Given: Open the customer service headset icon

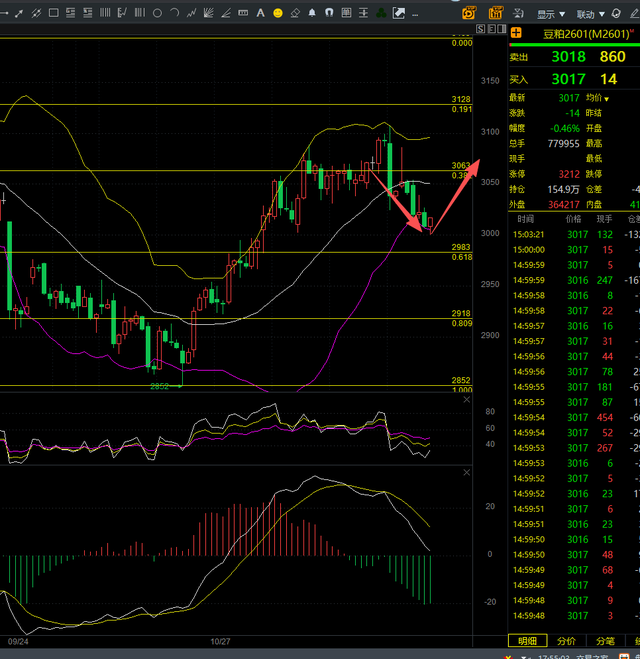Looking at the screenshot, I should pyautogui.click(x=616, y=13).
